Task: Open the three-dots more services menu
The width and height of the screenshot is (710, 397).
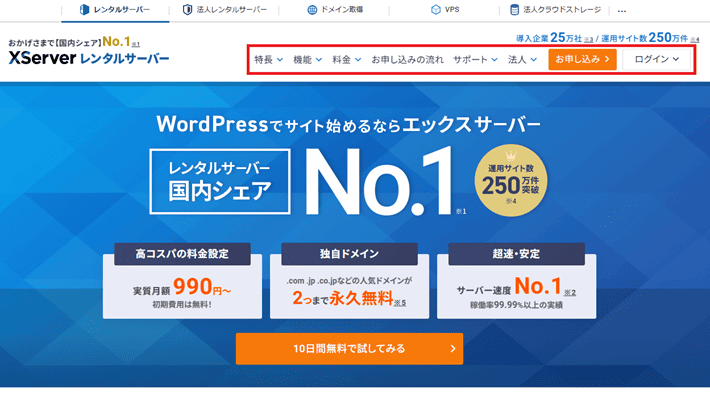Action: tap(622, 10)
